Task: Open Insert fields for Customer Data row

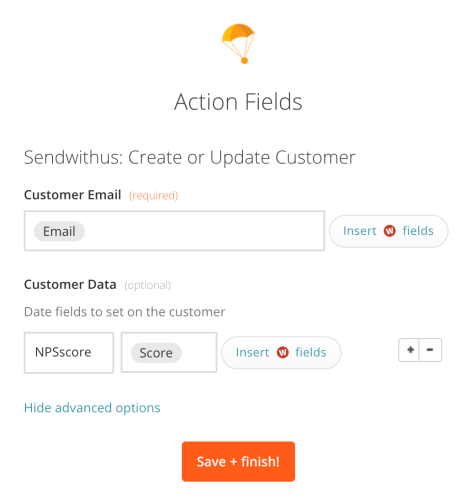Action: click(281, 352)
